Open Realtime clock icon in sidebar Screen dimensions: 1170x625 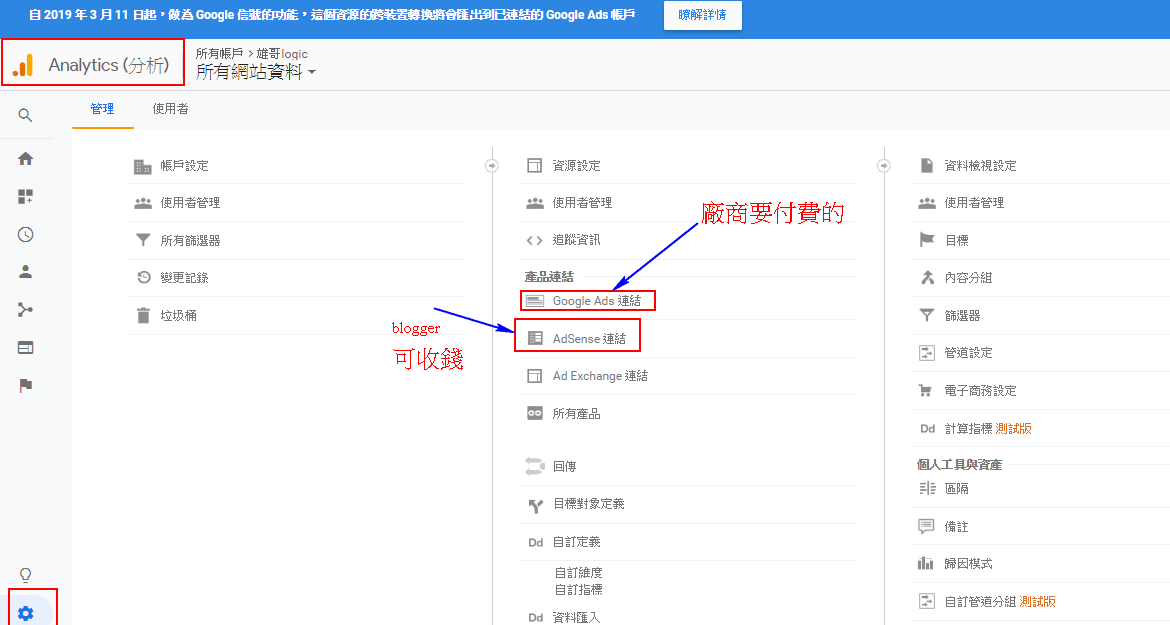pos(25,234)
